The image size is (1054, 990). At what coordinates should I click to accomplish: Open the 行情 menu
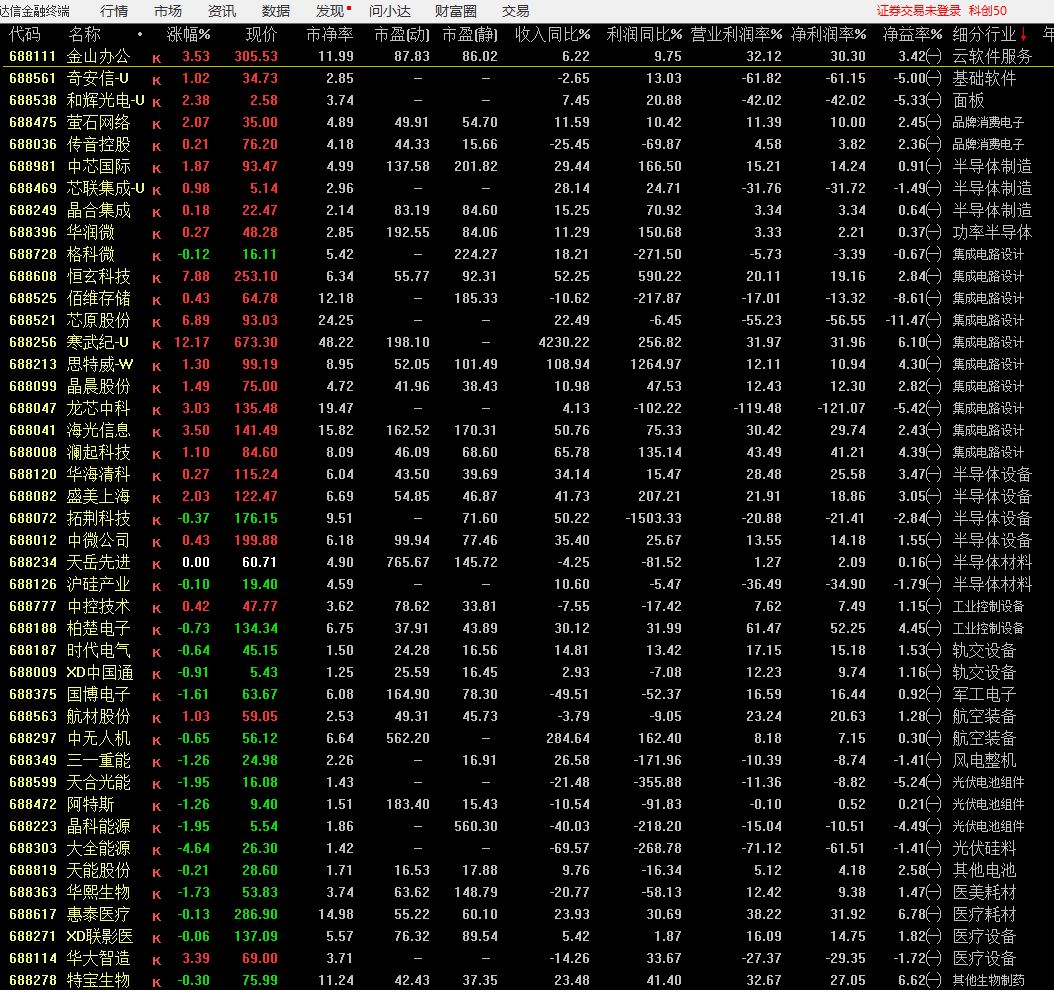click(x=114, y=11)
